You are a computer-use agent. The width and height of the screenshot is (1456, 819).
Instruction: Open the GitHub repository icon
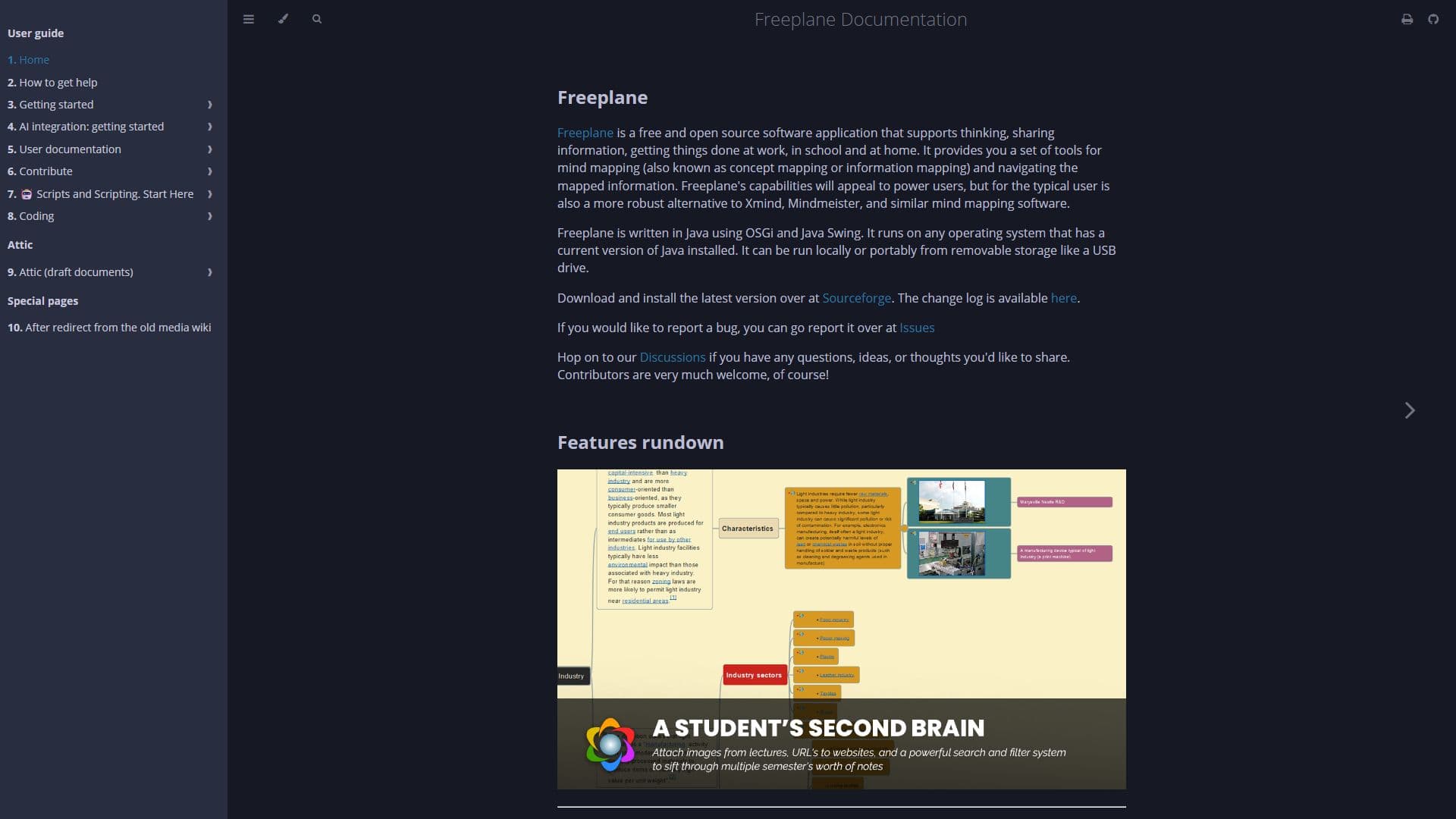point(1433,19)
